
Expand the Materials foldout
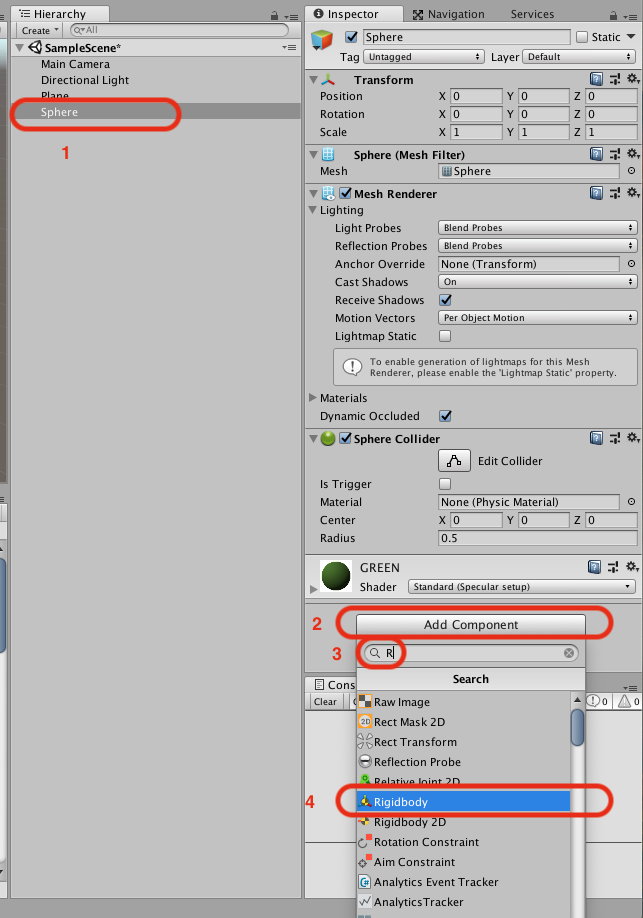click(313, 398)
